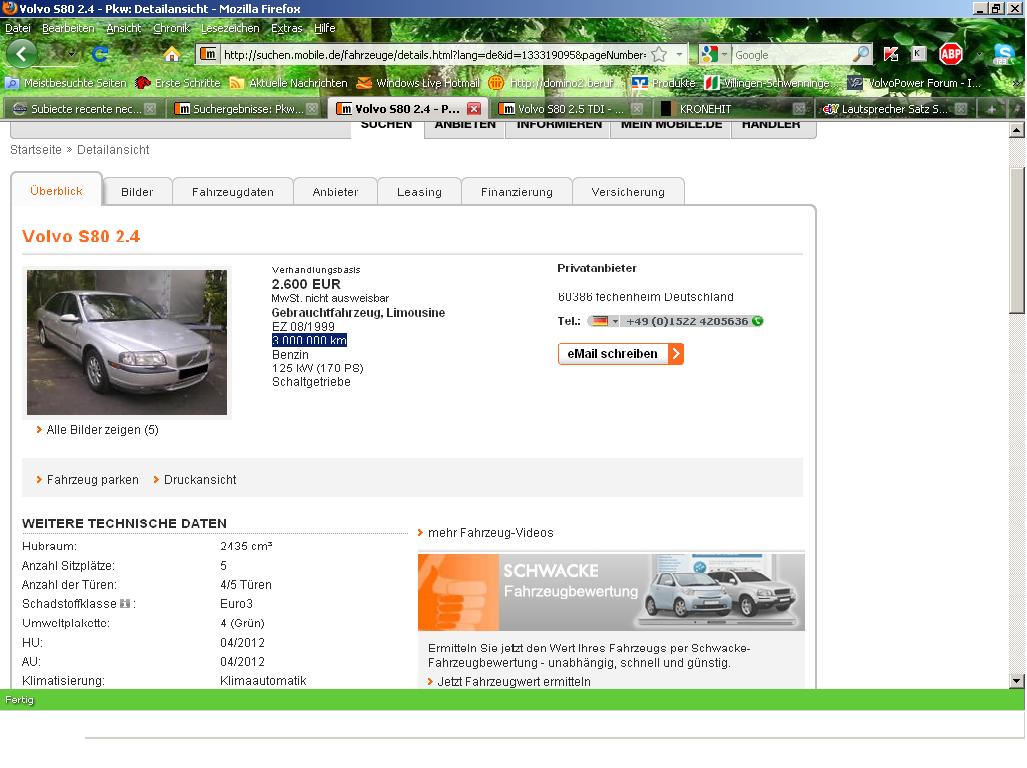
Task: Expand the back history dropdown arrow
Action: pyautogui.click(x=71, y=54)
